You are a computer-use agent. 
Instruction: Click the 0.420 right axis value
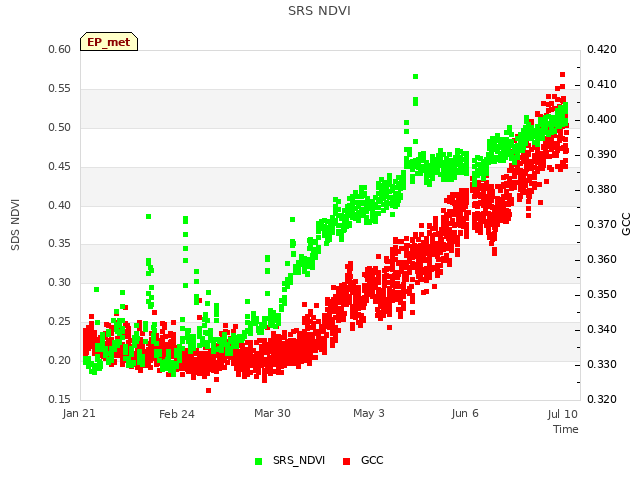[602, 49]
